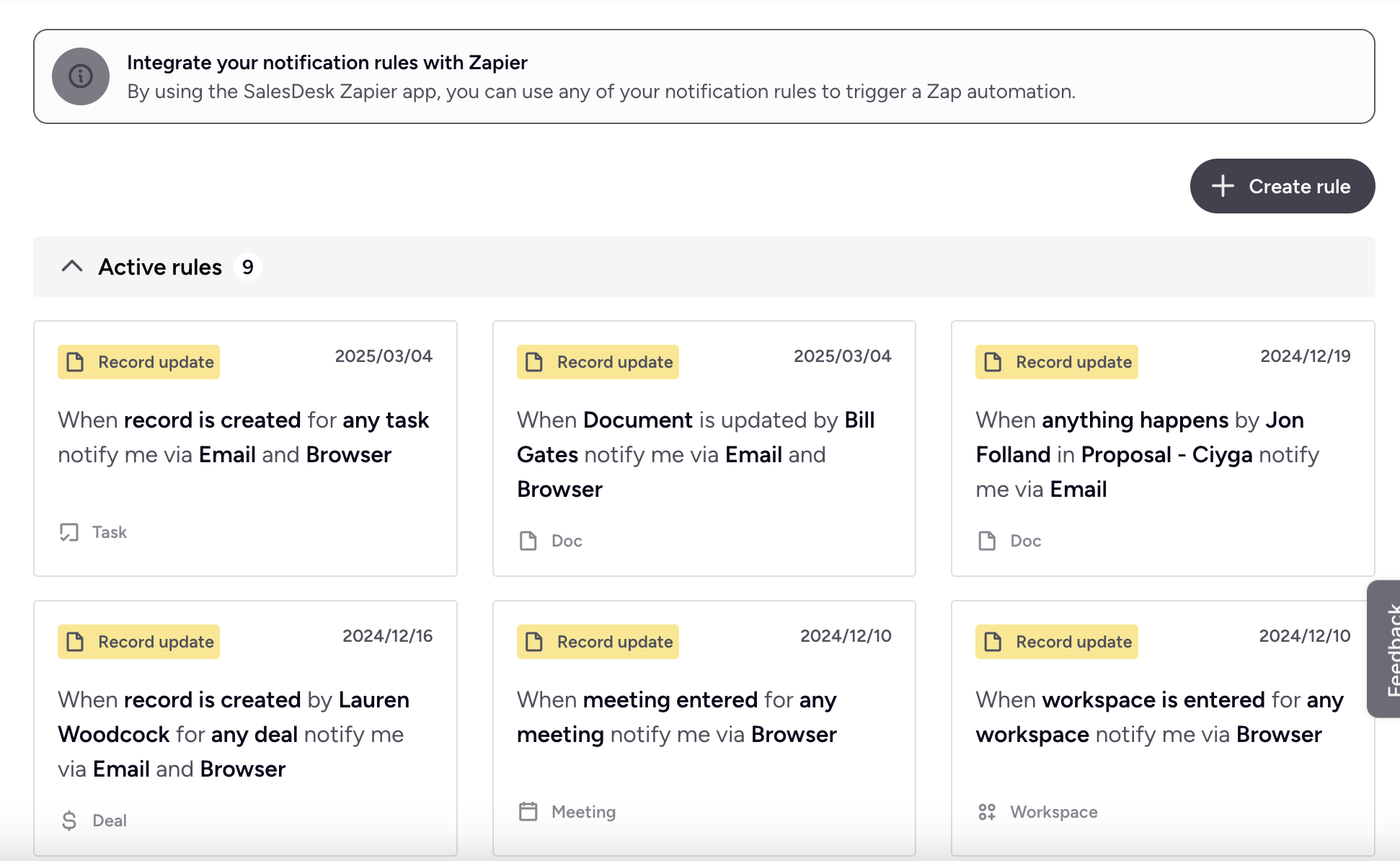Click the calendar Meeting icon

(x=528, y=812)
